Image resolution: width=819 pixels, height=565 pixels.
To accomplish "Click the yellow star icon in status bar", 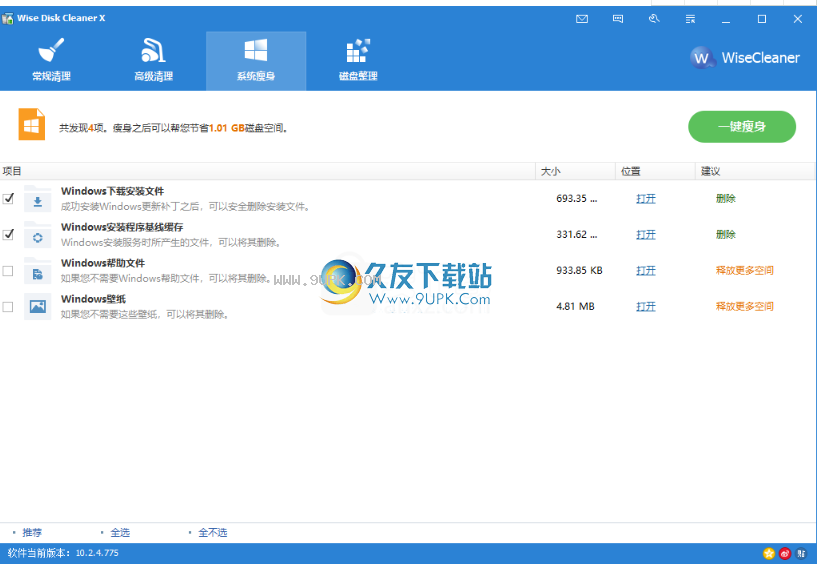I will pyautogui.click(x=768, y=553).
